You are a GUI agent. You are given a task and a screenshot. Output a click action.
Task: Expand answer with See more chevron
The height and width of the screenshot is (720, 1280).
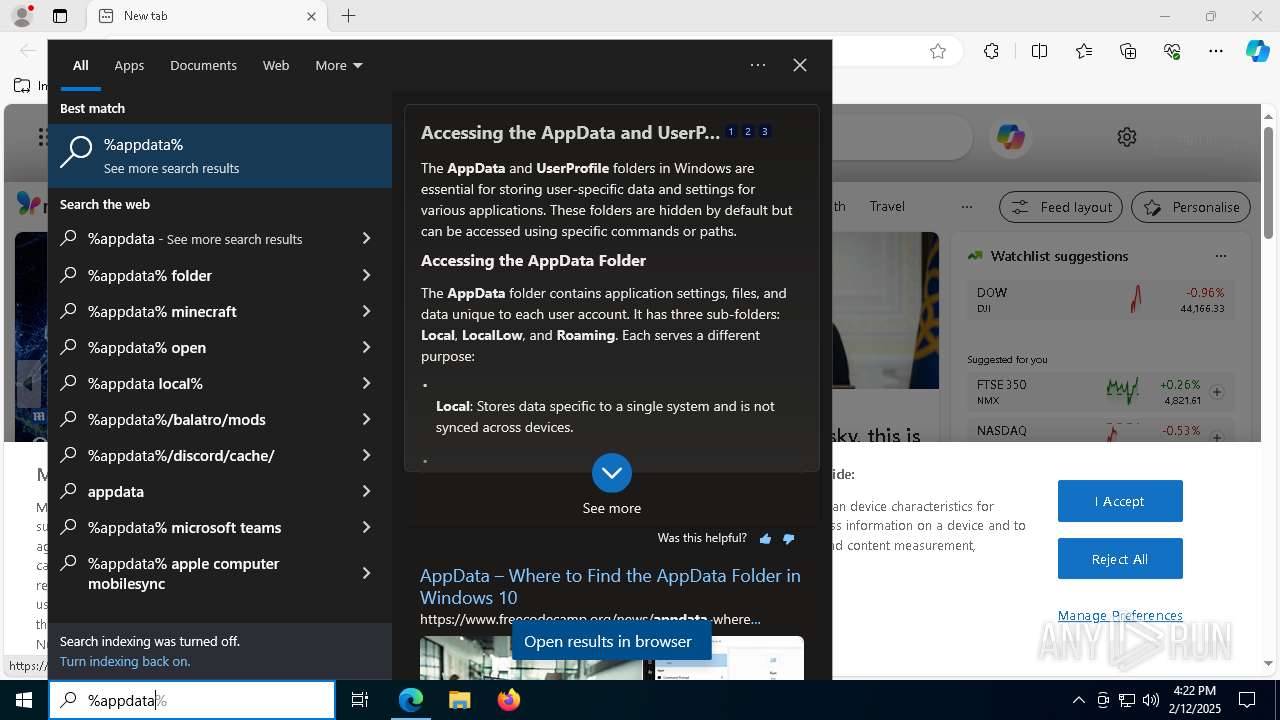pyautogui.click(x=612, y=473)
